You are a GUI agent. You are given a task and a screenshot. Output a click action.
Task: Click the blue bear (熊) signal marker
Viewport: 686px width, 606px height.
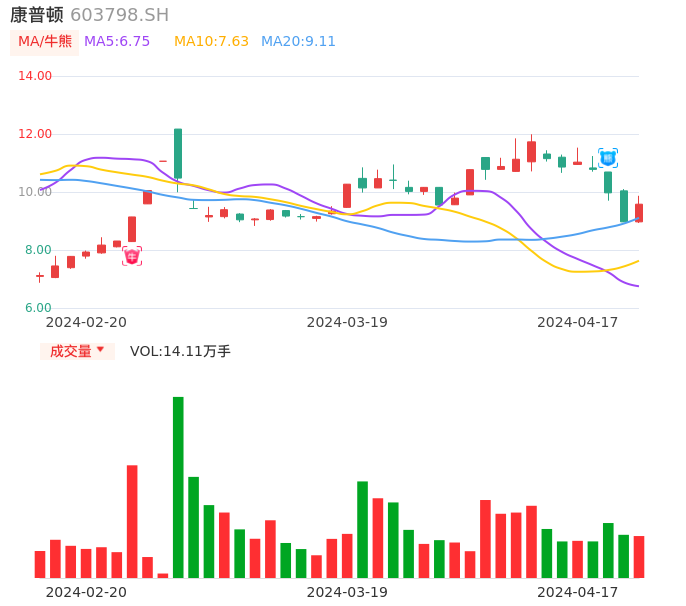click(x=608, y=157)
